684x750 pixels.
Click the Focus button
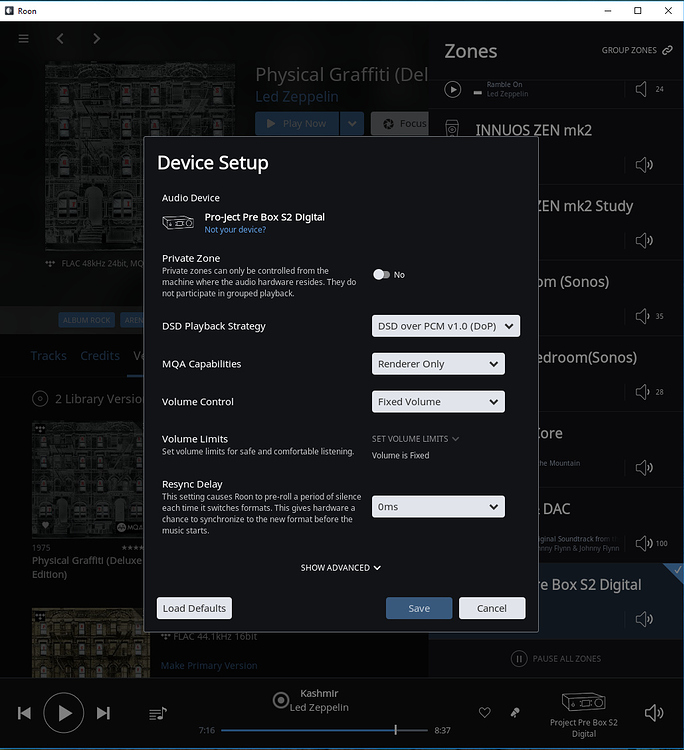point(400,123)
